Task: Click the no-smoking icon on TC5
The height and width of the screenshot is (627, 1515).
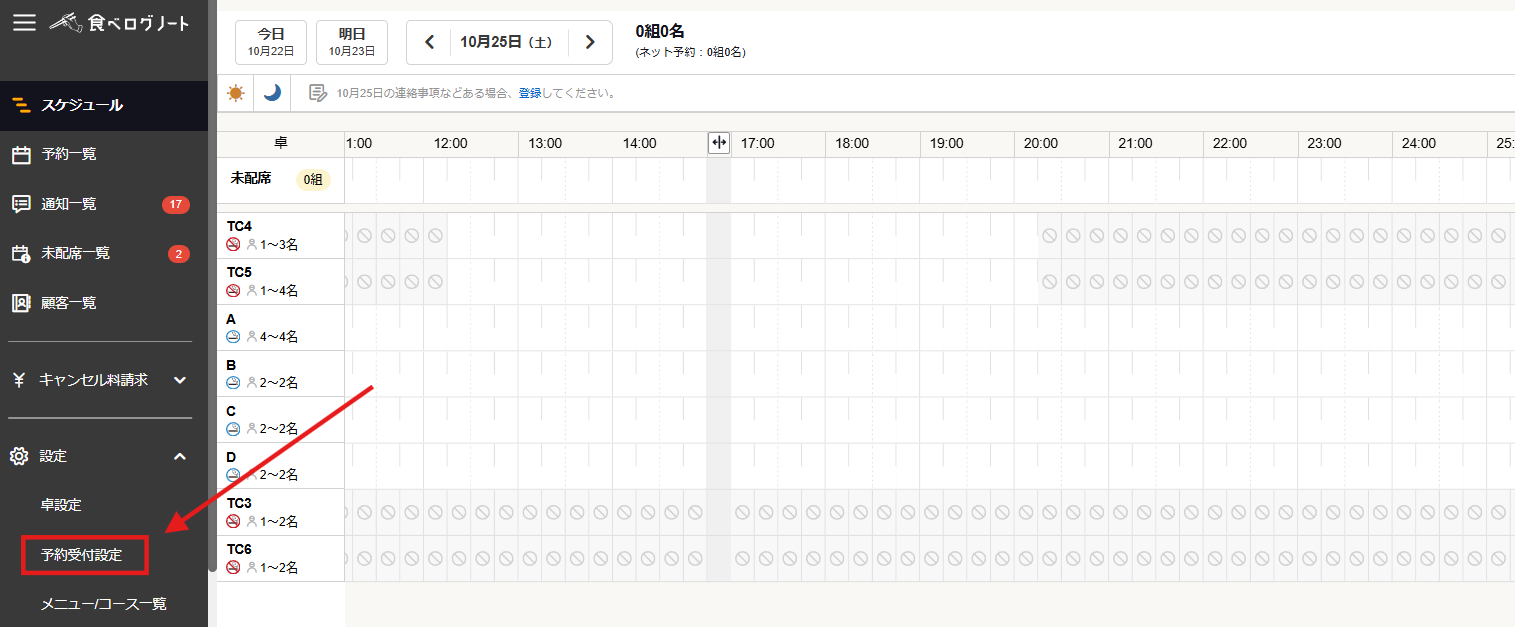Action: pyautogui.click(x=233, y=291)
